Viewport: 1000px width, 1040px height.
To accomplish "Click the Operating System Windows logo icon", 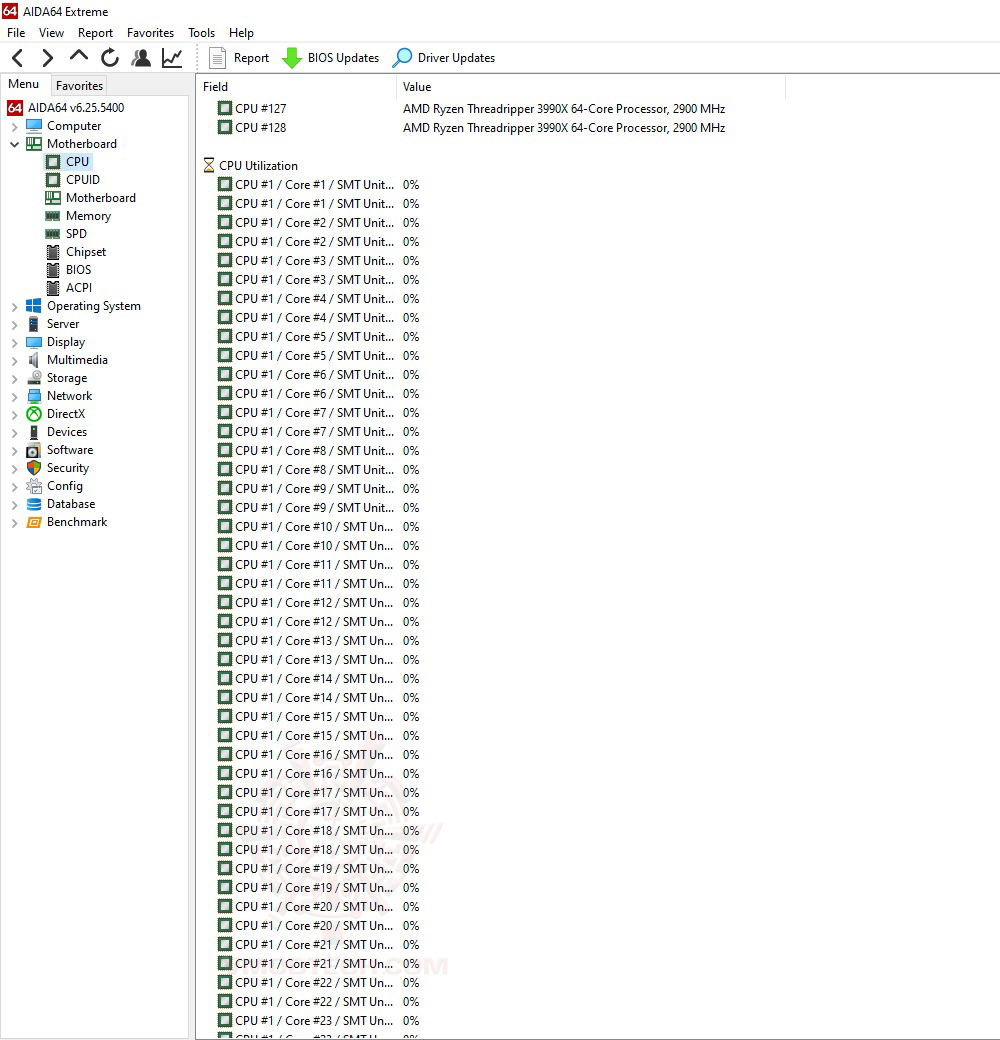I will point(34,306).
